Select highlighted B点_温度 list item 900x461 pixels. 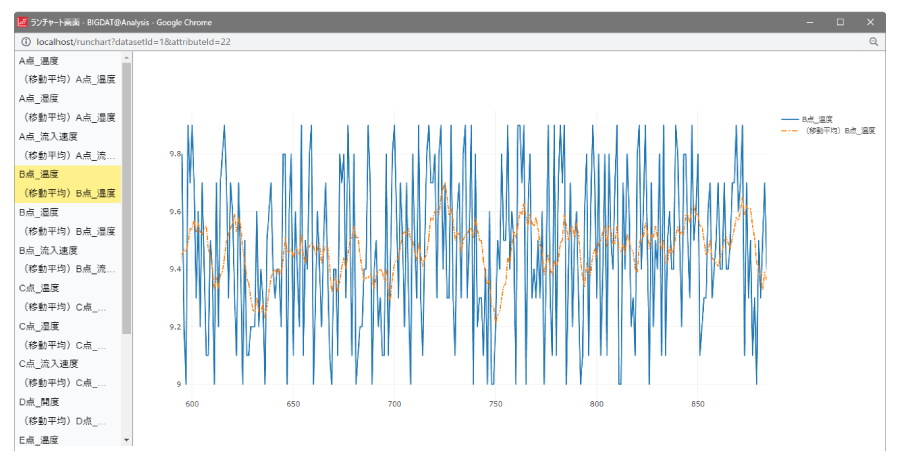click(x=39, y=174)
